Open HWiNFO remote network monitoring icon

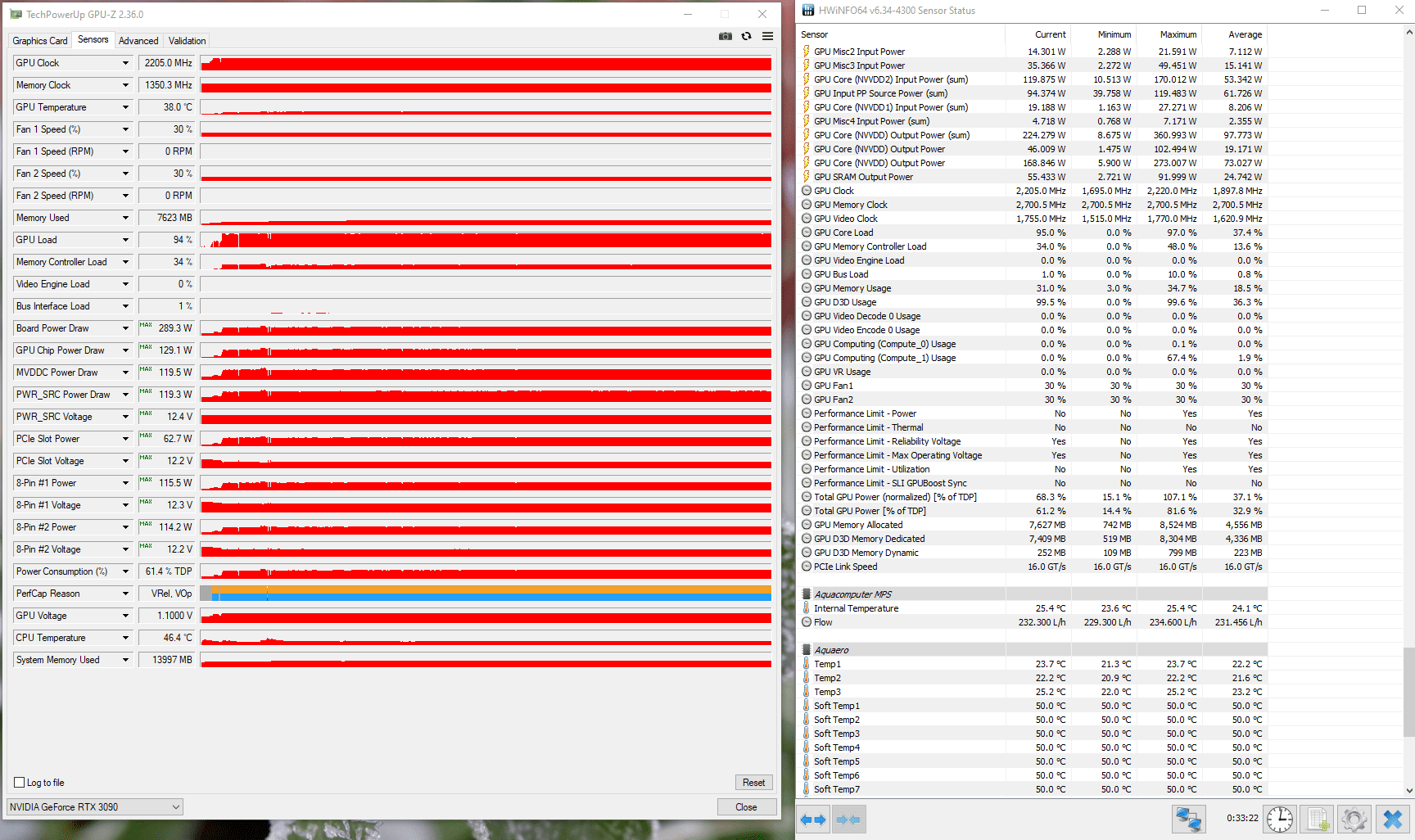click(1188, 819)
